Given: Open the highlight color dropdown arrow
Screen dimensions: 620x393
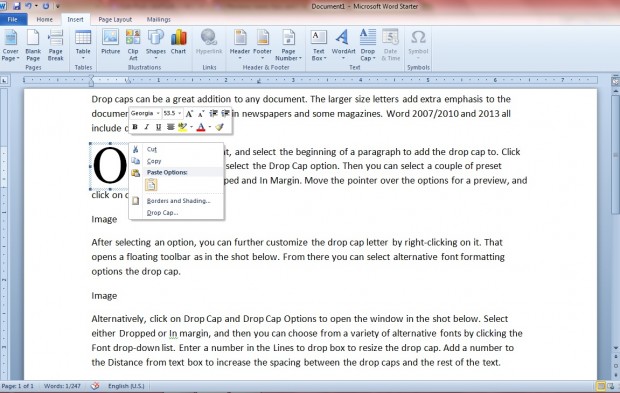Looking at the screenshot, I should [x=191, y=127].
